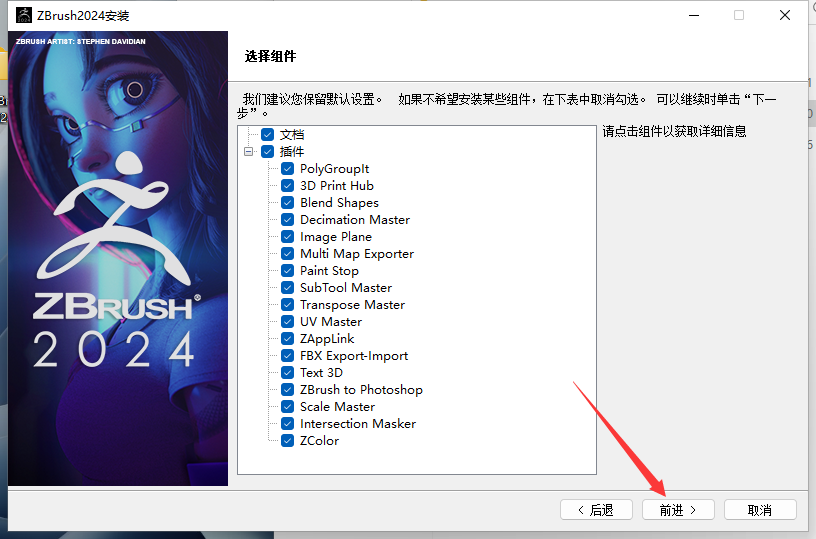Uncheck the 插件 group checkbox

267,151
